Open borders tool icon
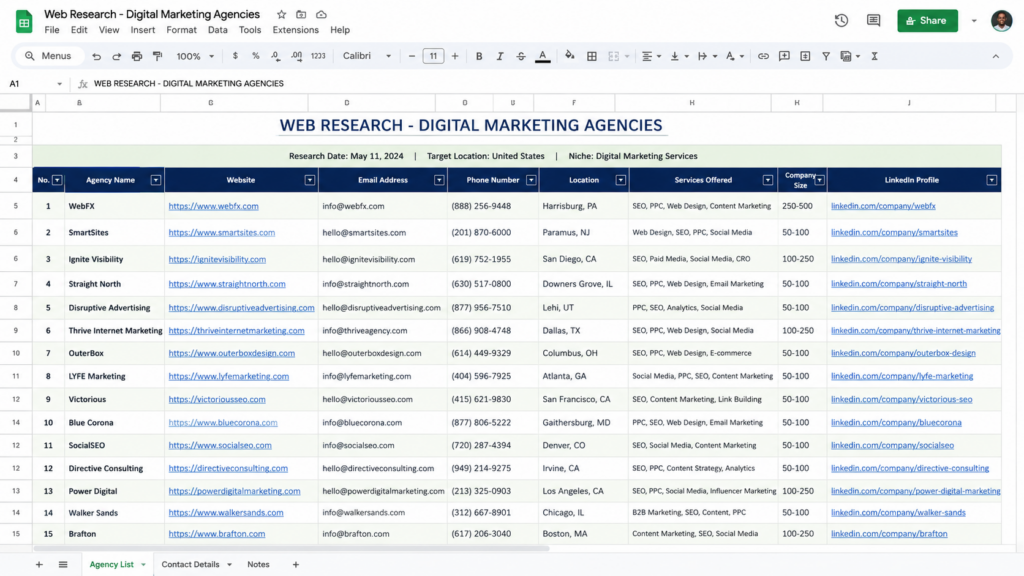This screenshot has width=1024, height=576. [x=592, y=56]
